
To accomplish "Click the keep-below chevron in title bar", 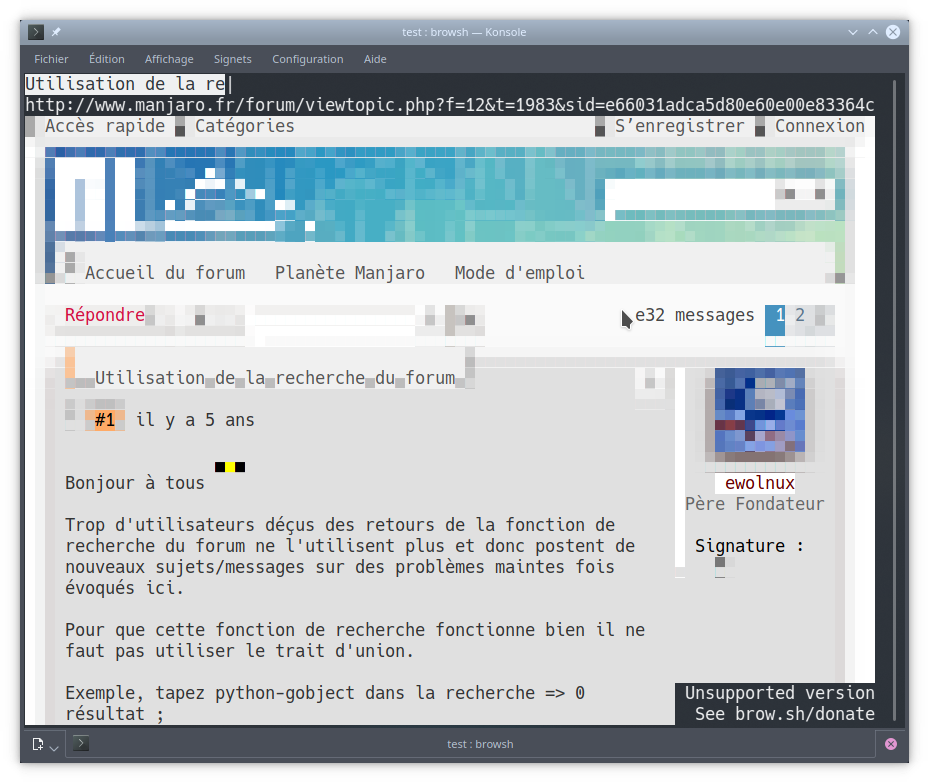I will tap(853, 32).
